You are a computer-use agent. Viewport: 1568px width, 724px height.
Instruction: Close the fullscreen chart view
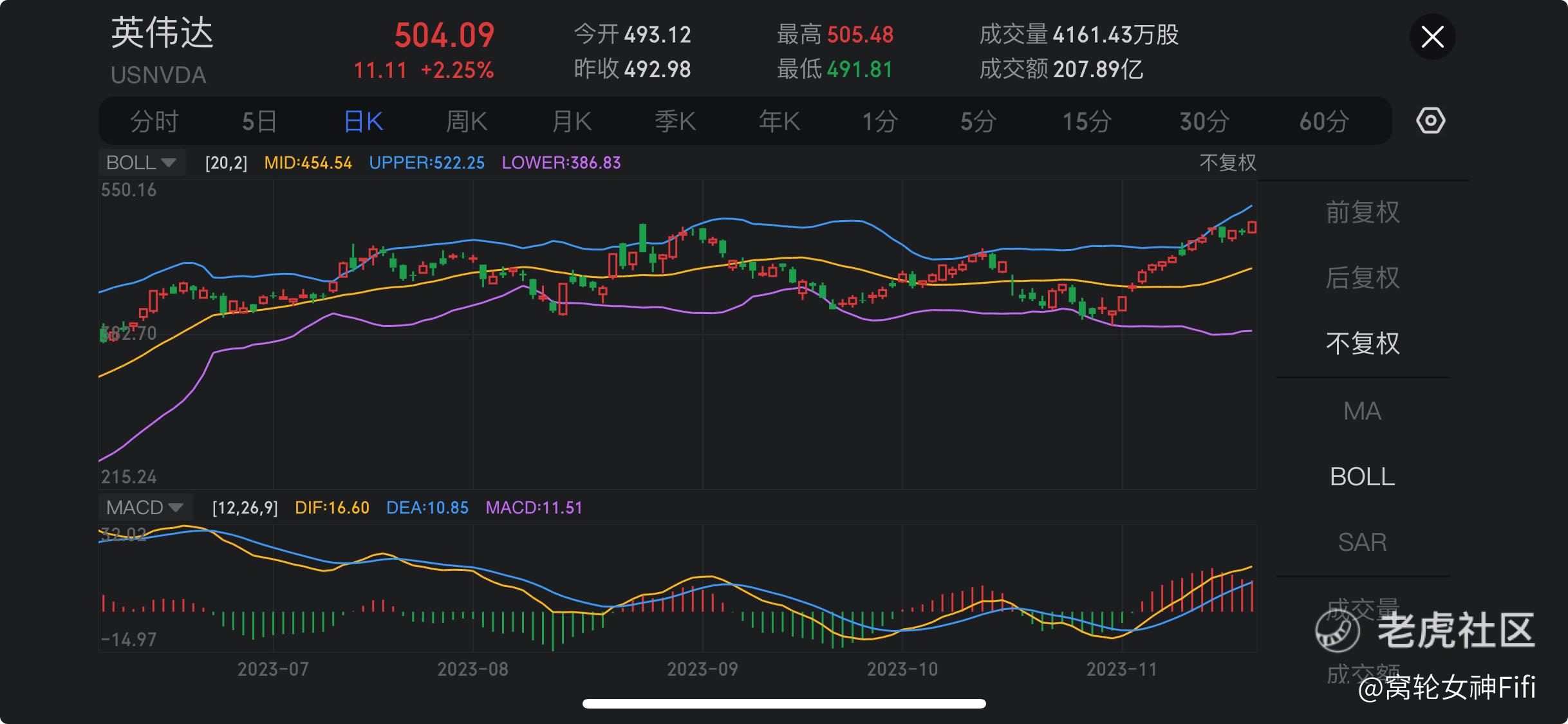pyautogui.click(x=1432, y=37)
